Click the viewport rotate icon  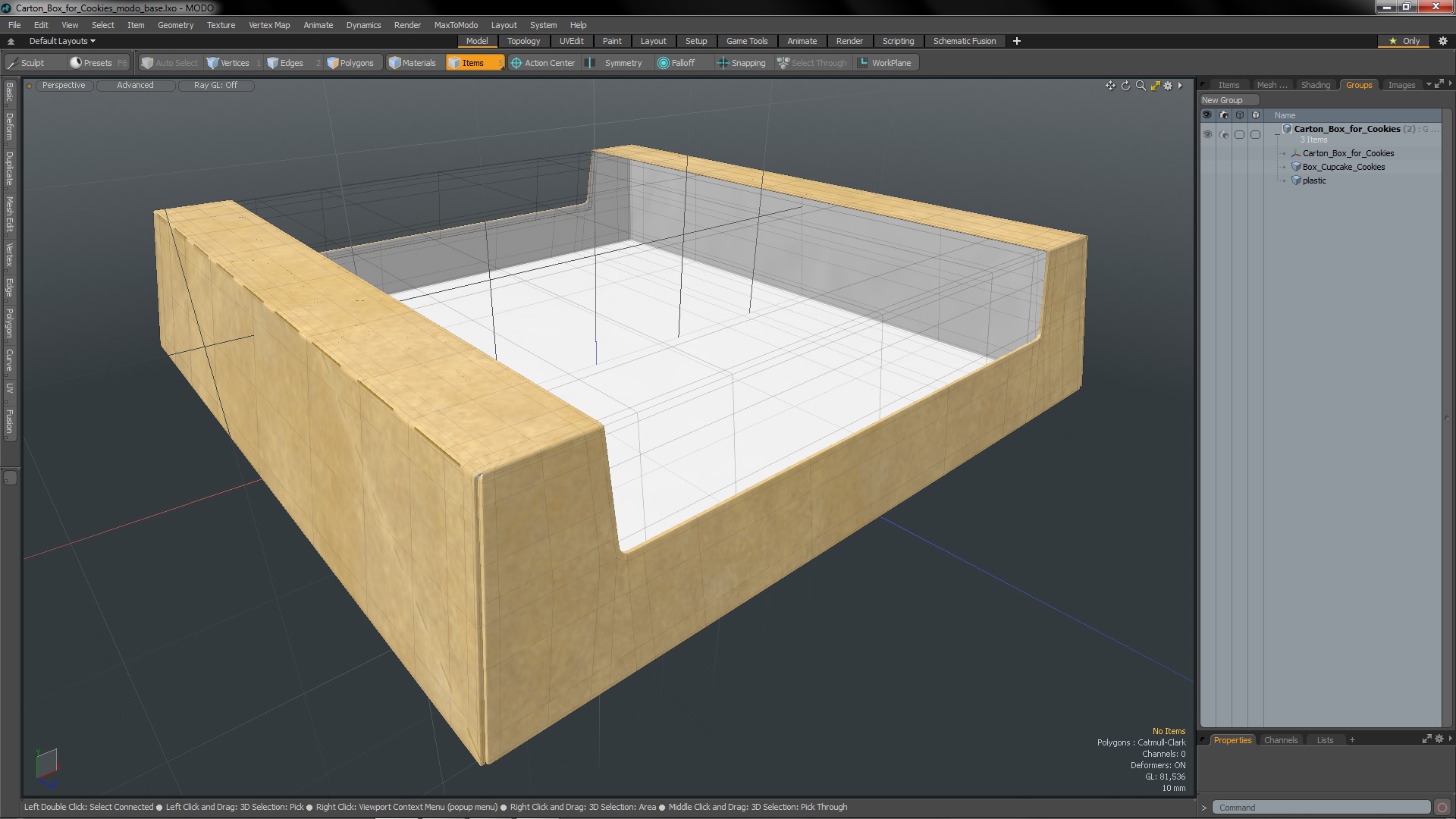[x=1125, y=86]
